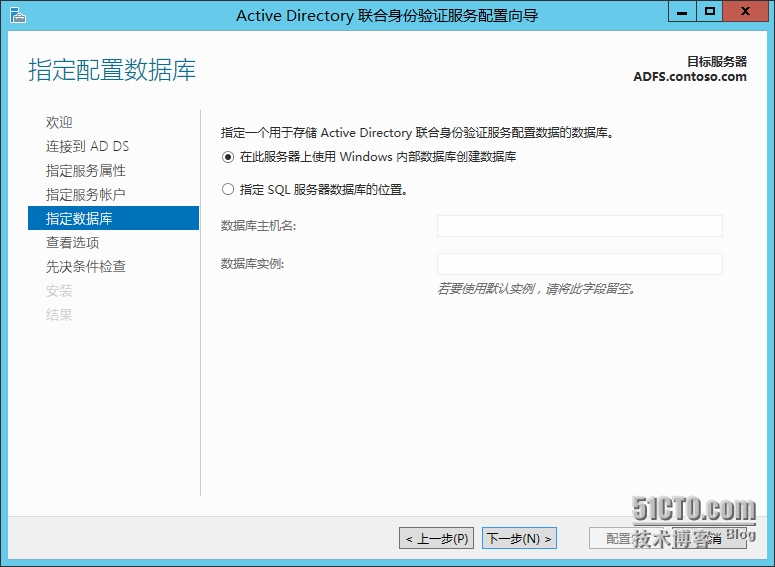
Task: Select the Windows 内部数据库 radio option
Action: [x=228, y=157]
